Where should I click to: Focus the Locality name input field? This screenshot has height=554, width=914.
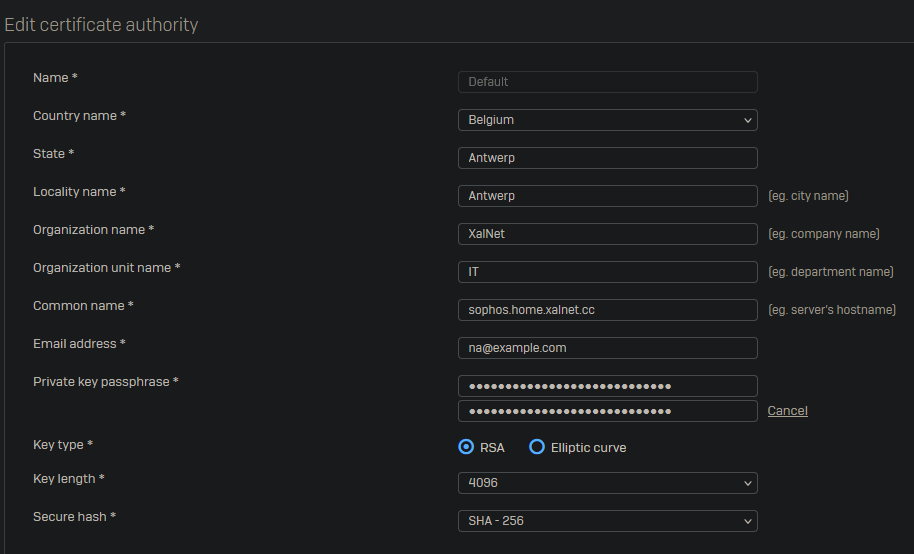click(x=607, y=196)
